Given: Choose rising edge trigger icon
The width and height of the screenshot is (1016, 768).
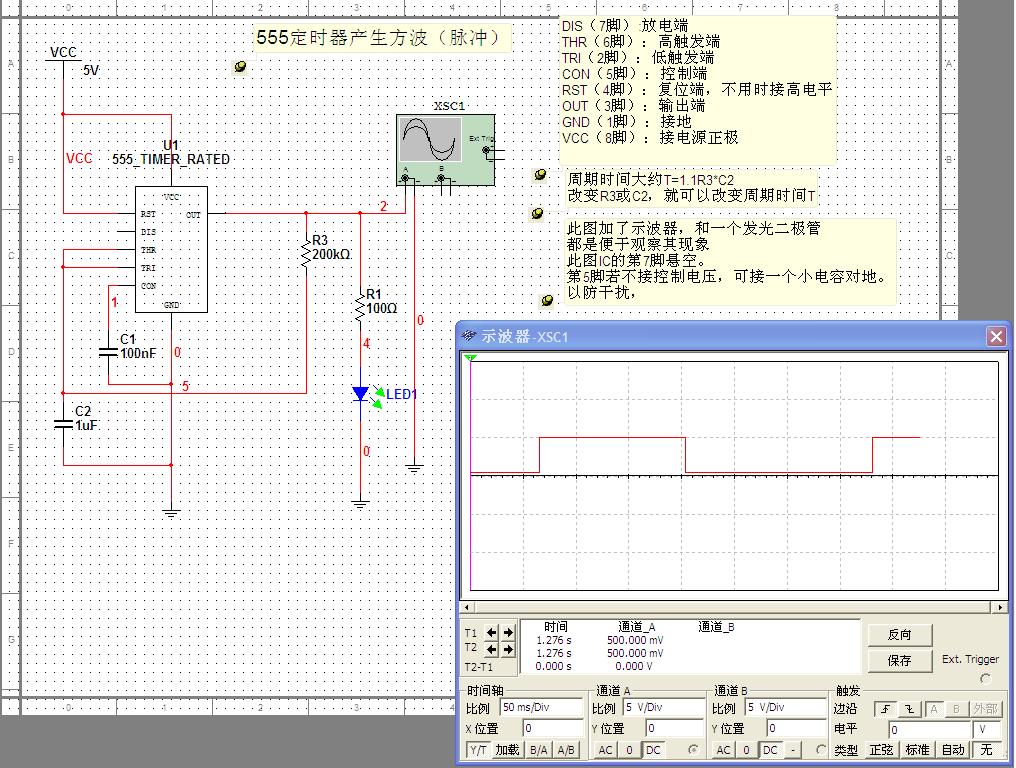Looking at the screenshot, I should [885, 709].
